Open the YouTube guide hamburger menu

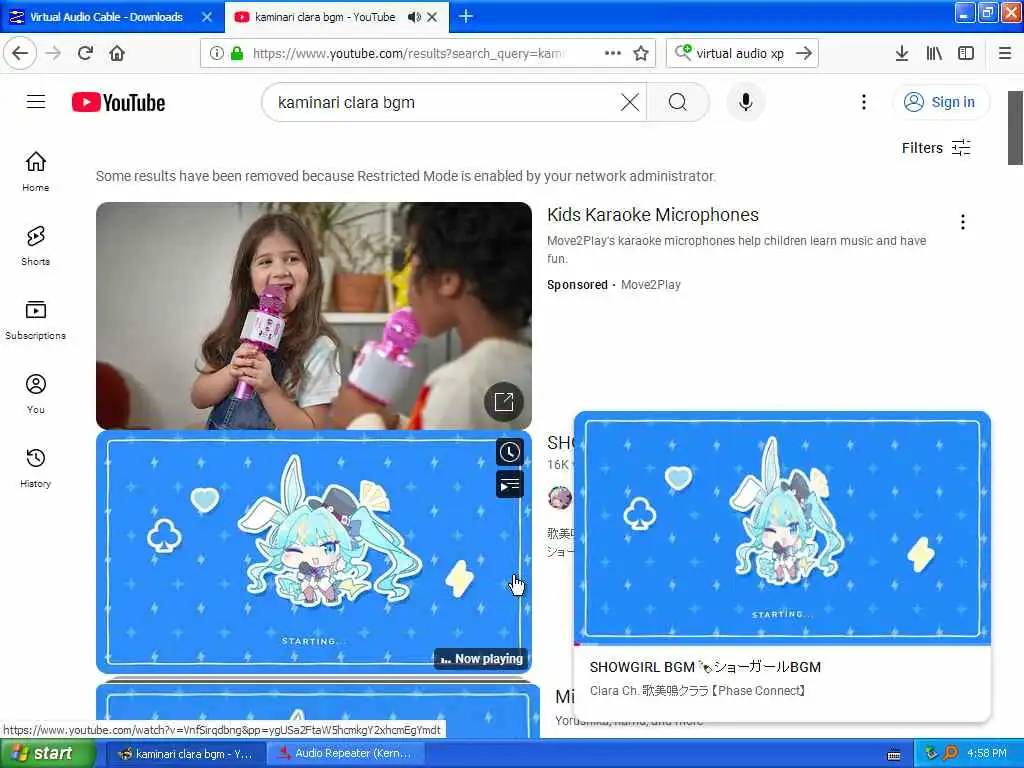pyautogui.click(x=36, y=102)
